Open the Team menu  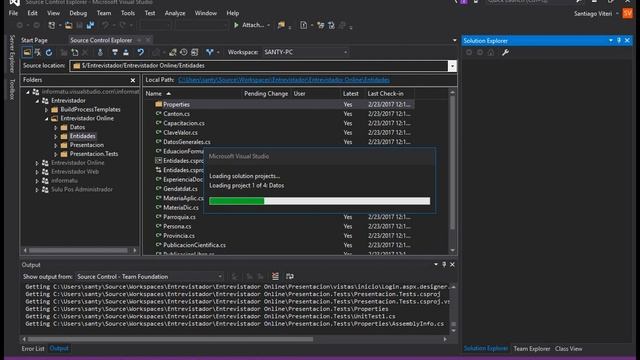tap(104, 13)
